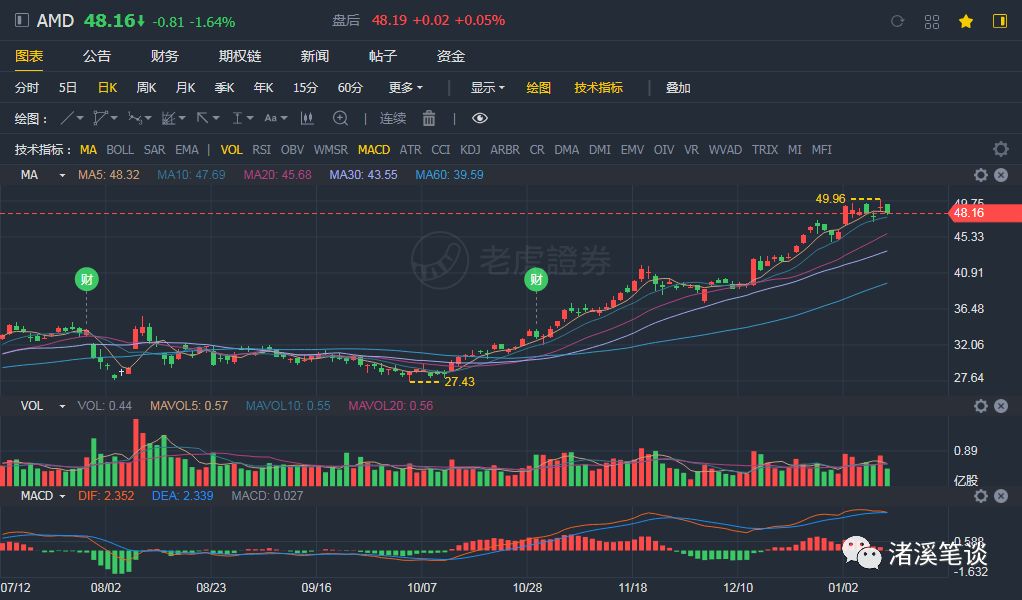Toggle the side panel layout icon
Viewport: 1022px width, 600px height.
point(1000,21)
